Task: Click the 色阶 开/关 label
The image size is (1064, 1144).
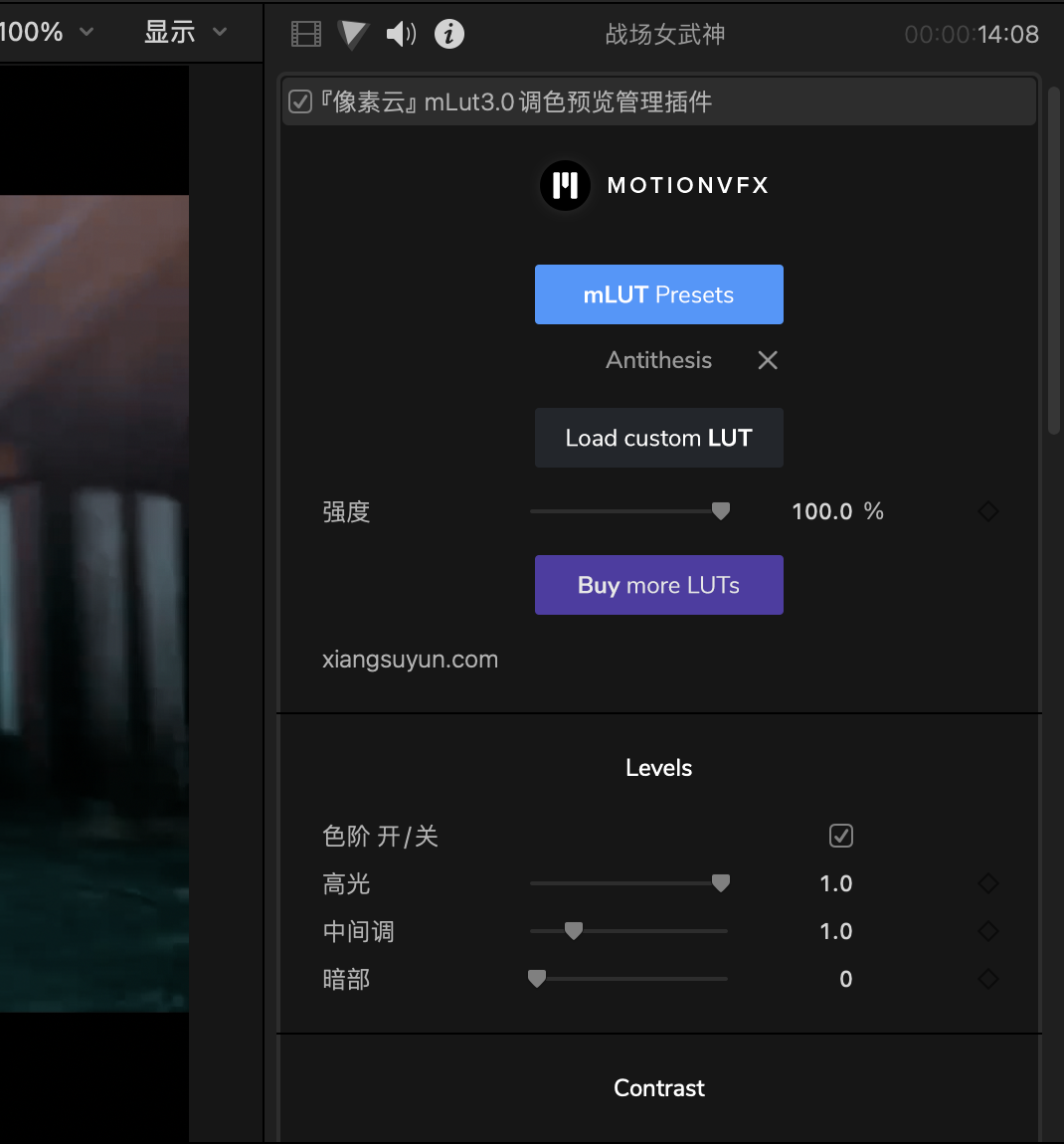Action: tap(380, 836)
